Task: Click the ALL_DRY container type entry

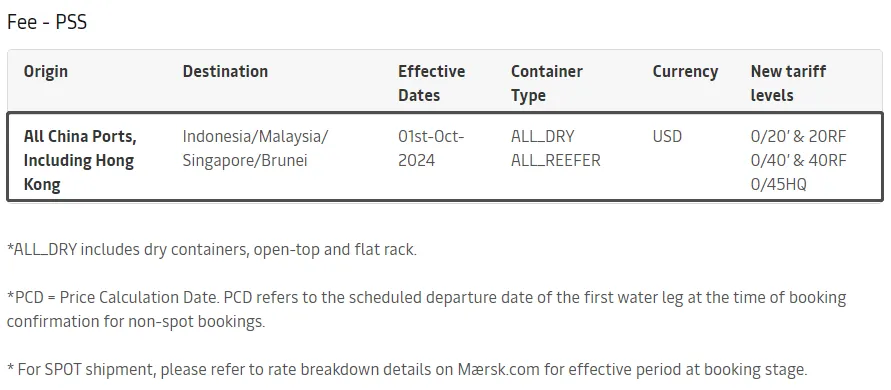Action: click(x=543, y=137)
